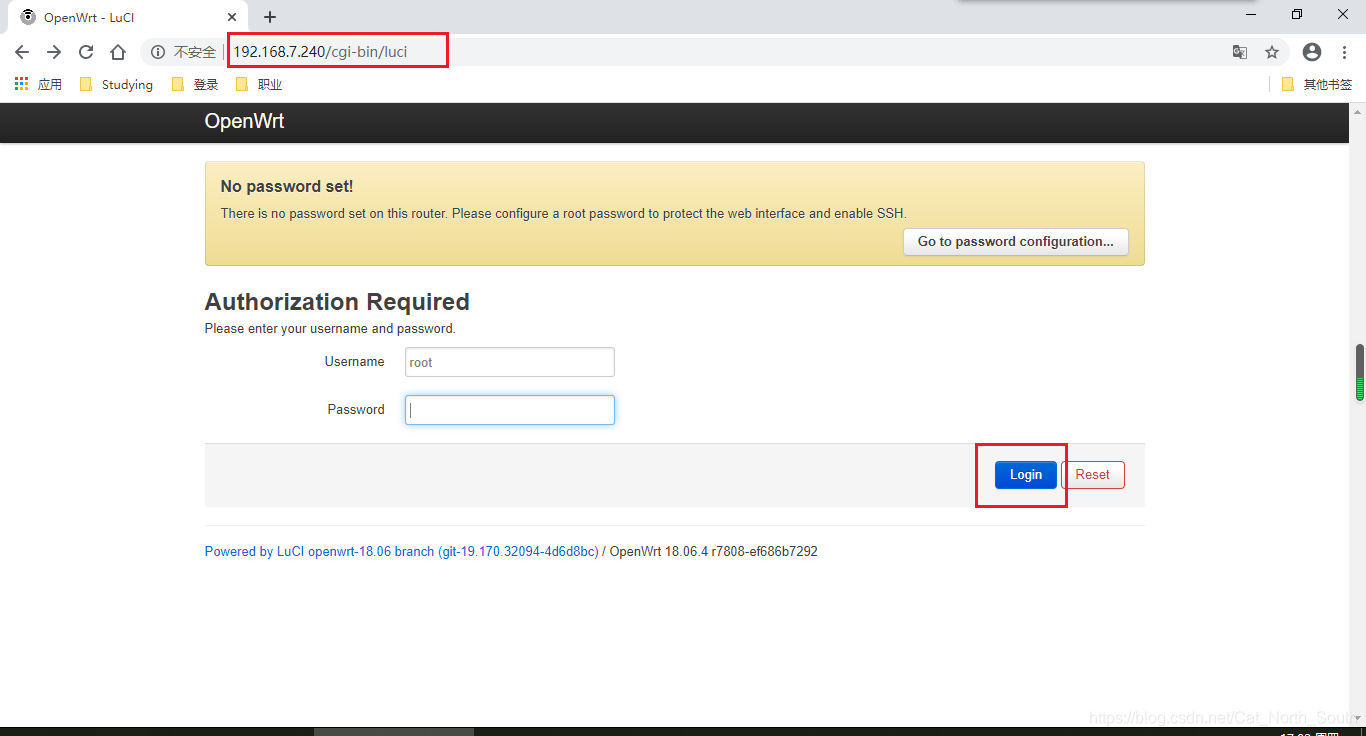This screenshot has height=736, width=1366.
Task: Close the OpenWrt - LuCI tab
Action: [x=232, y=17]
